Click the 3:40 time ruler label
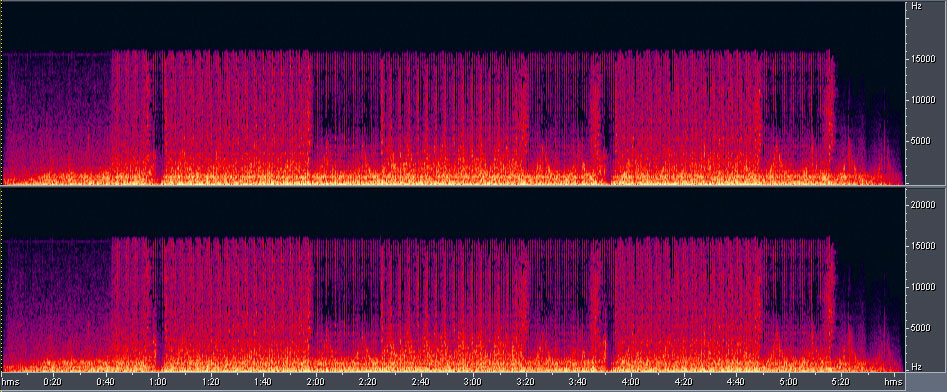This screenshot has height=392, width=947. 579,382
